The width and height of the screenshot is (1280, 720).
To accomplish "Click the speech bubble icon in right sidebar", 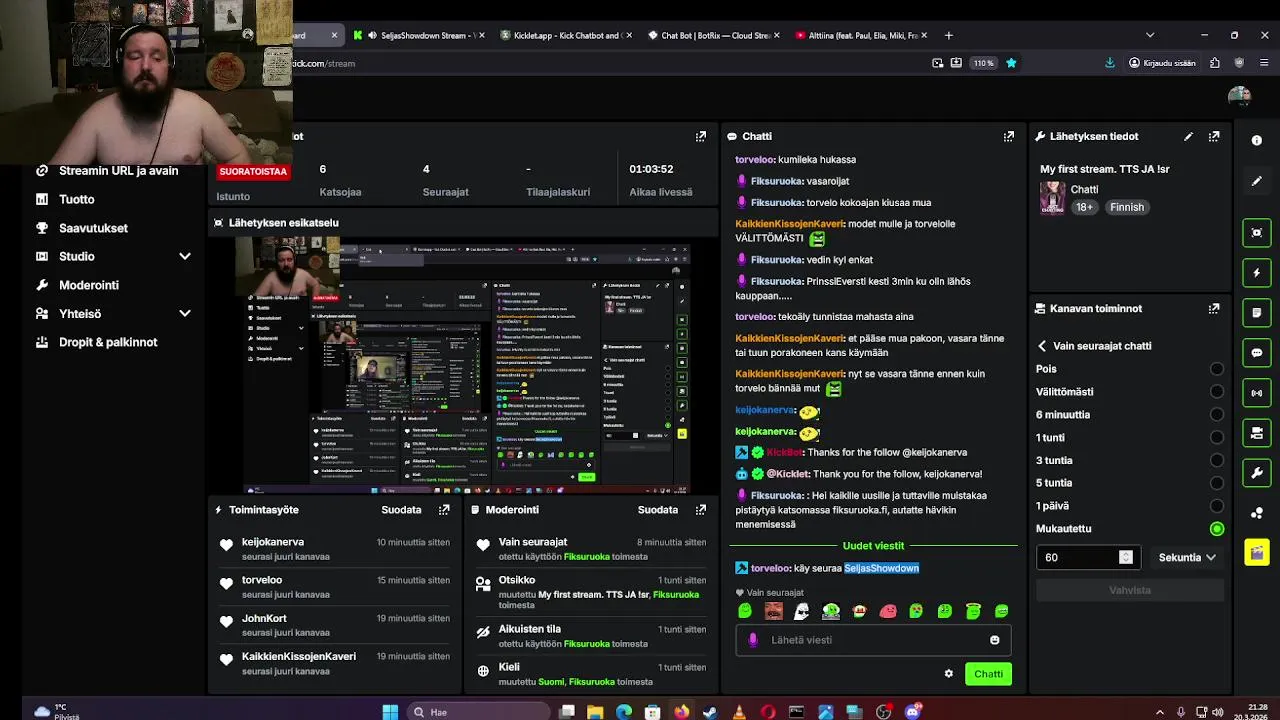I will pyautogui.click(x=1257, y=353).
